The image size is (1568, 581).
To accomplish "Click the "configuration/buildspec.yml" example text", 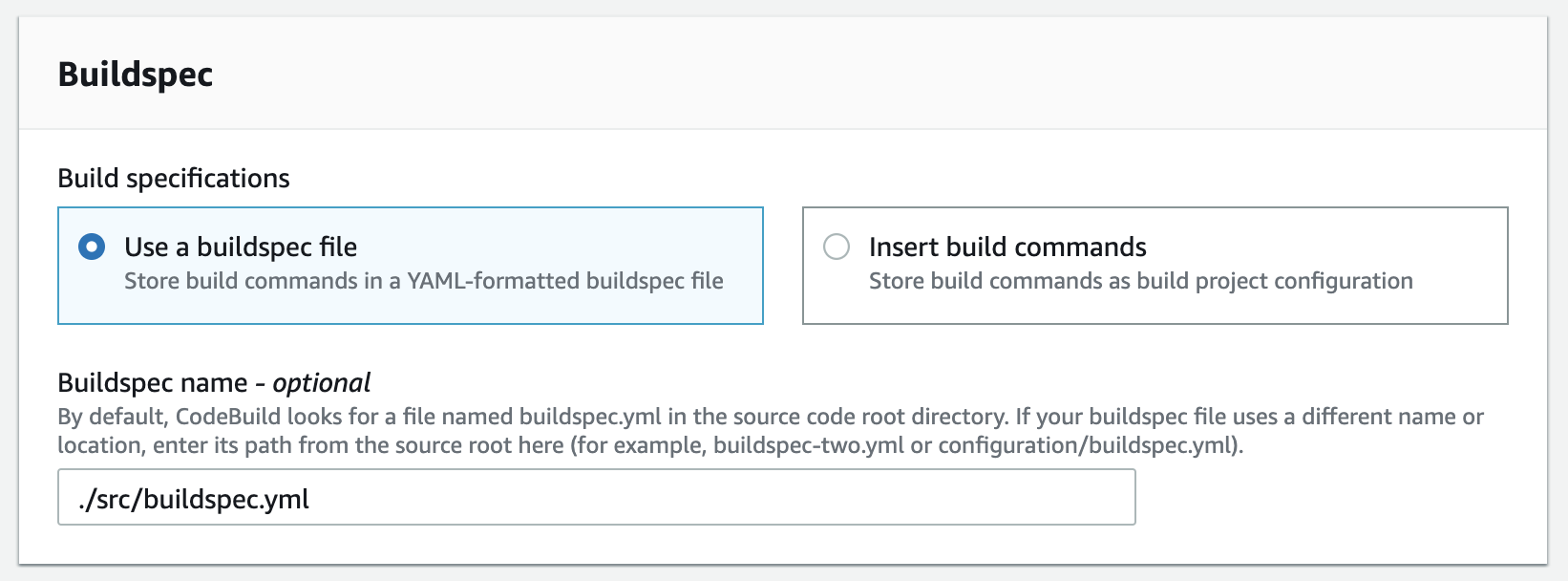I will [x=1087, y=445].
